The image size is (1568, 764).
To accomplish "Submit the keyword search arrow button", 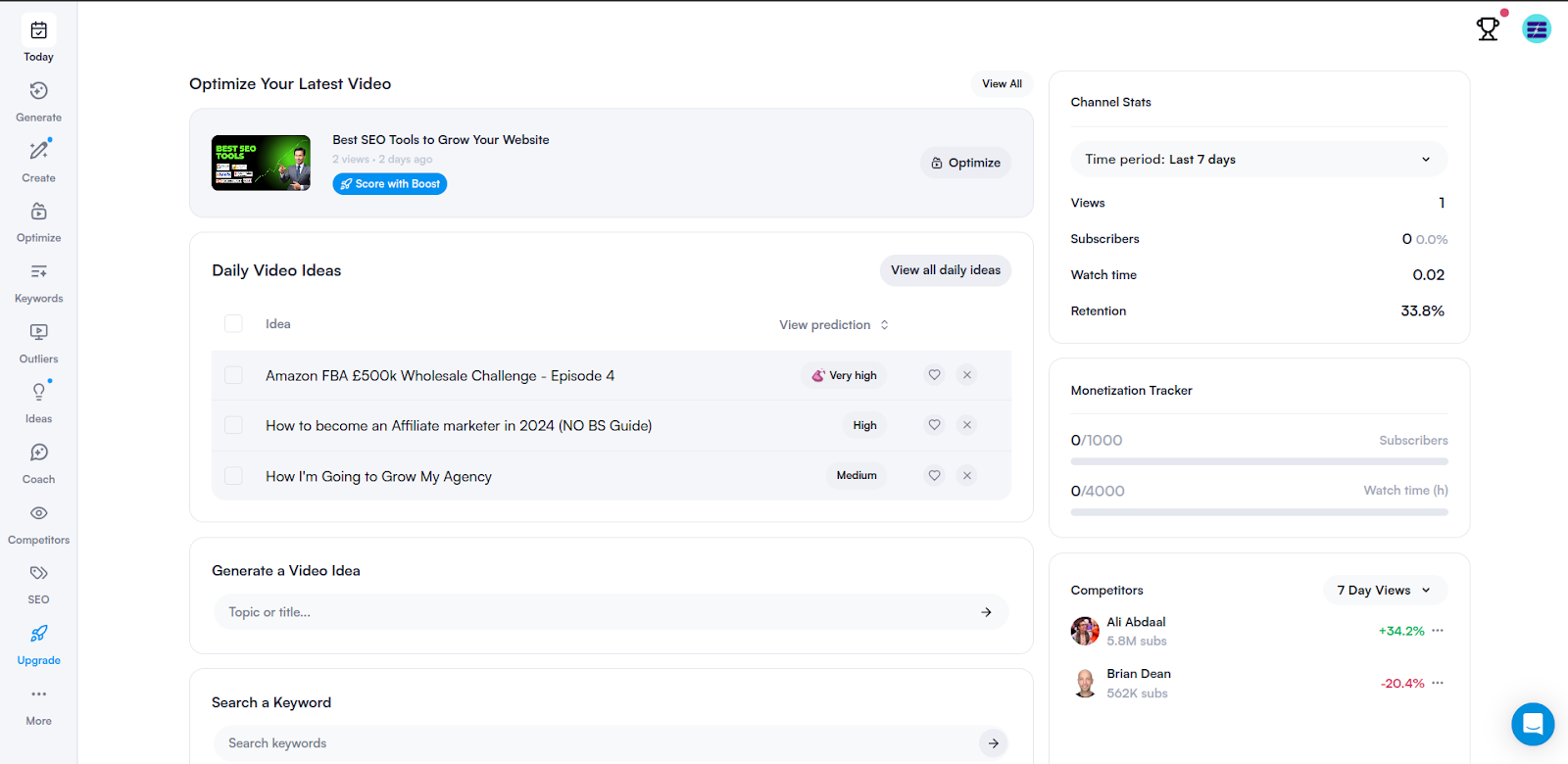I will tap(994, 743).
